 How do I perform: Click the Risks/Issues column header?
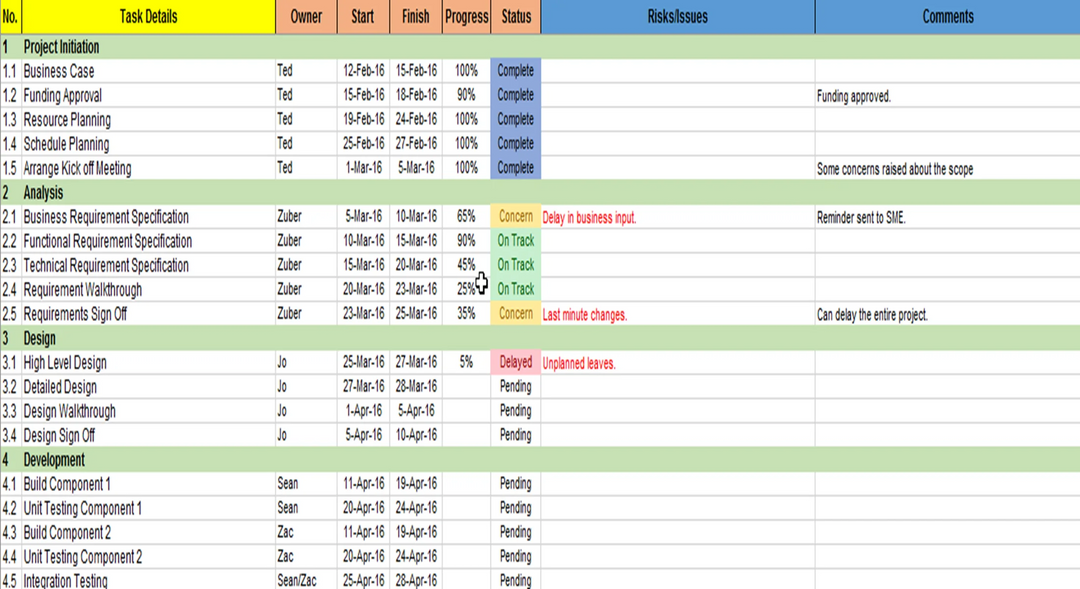pos(677,17)
